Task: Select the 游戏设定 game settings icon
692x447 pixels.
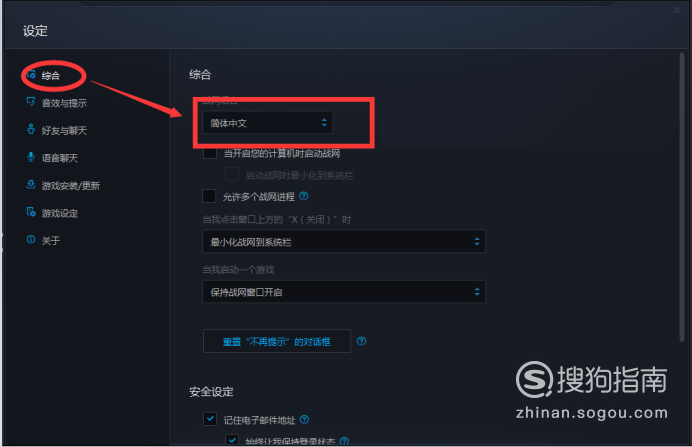Action: point(31,212)
